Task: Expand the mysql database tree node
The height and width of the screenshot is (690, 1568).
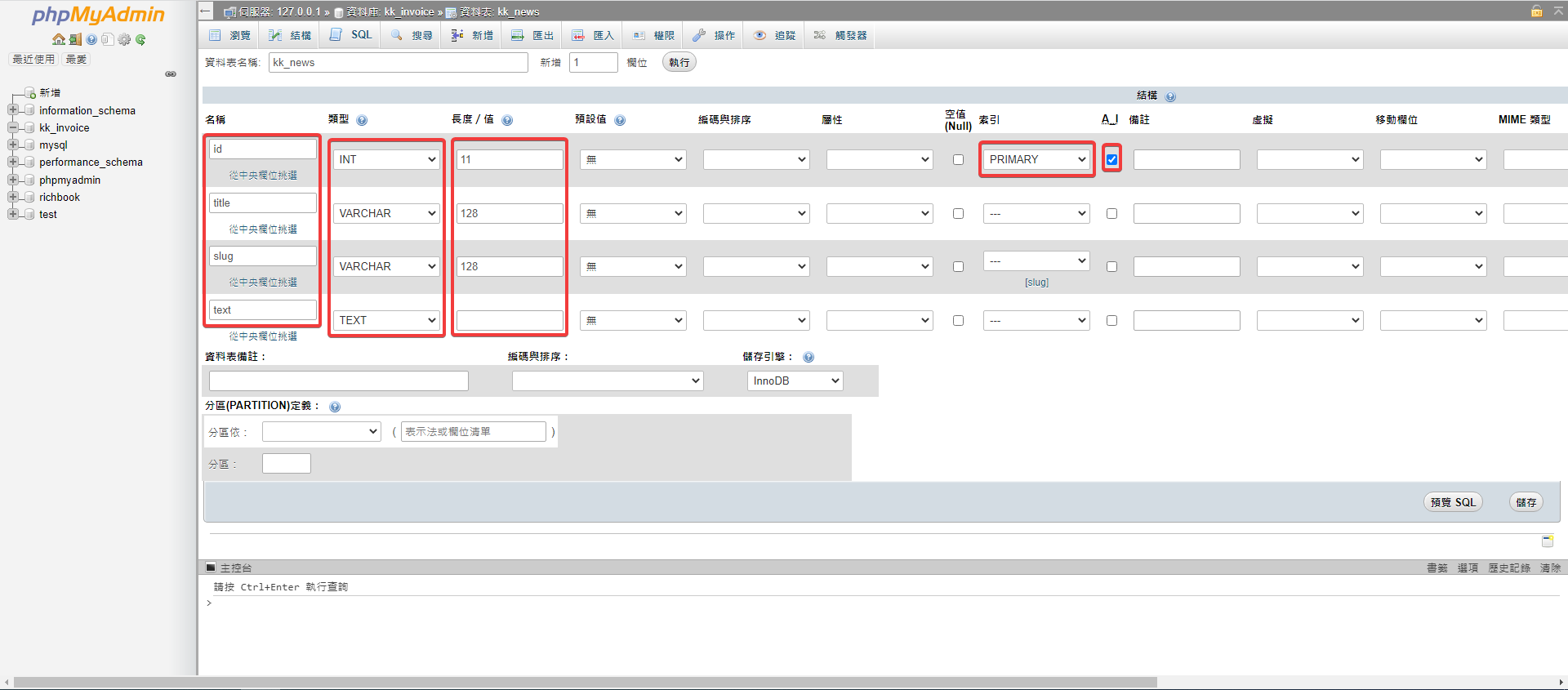Action: [x=13, y=145]
